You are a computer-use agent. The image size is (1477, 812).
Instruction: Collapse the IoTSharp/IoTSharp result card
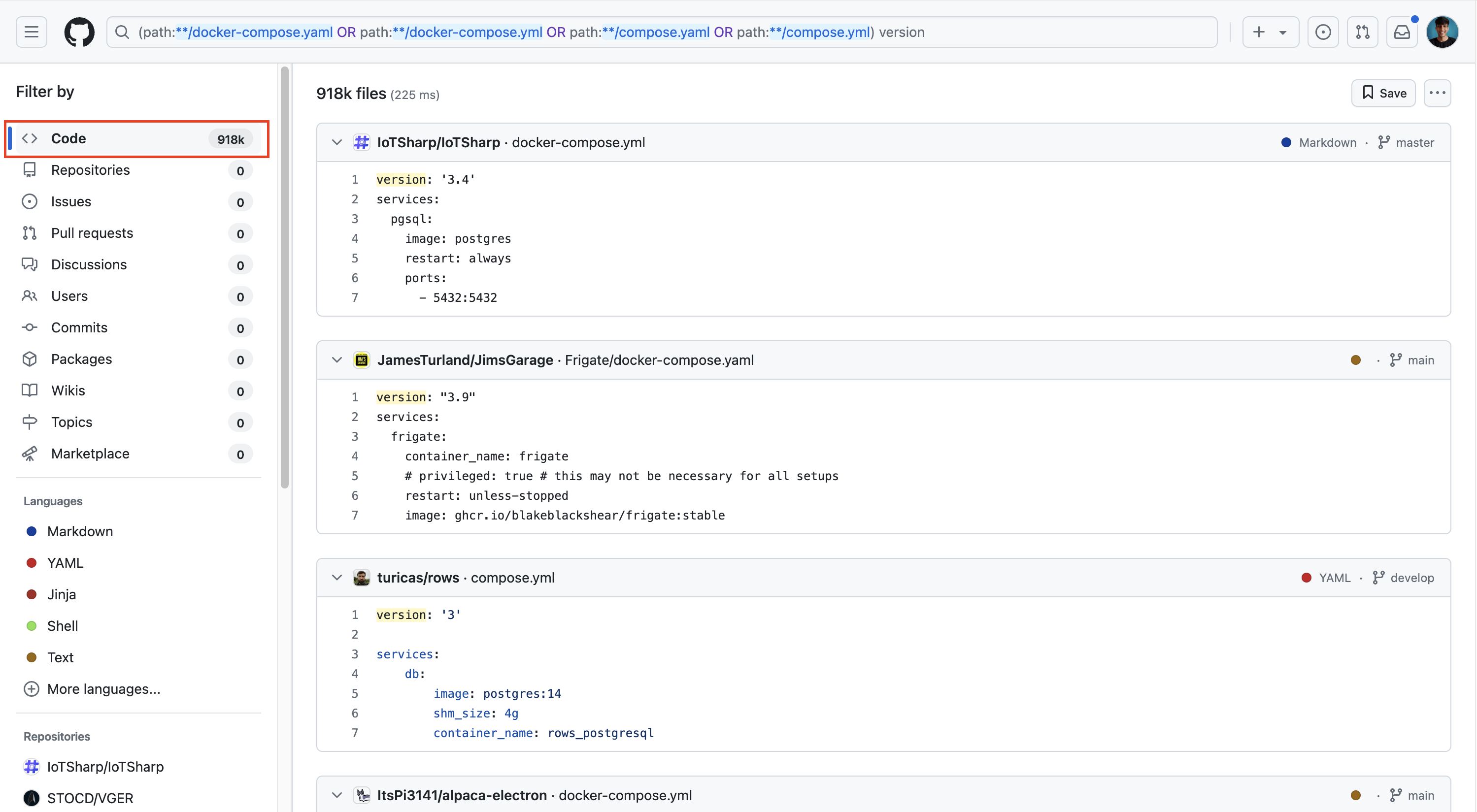336,141
